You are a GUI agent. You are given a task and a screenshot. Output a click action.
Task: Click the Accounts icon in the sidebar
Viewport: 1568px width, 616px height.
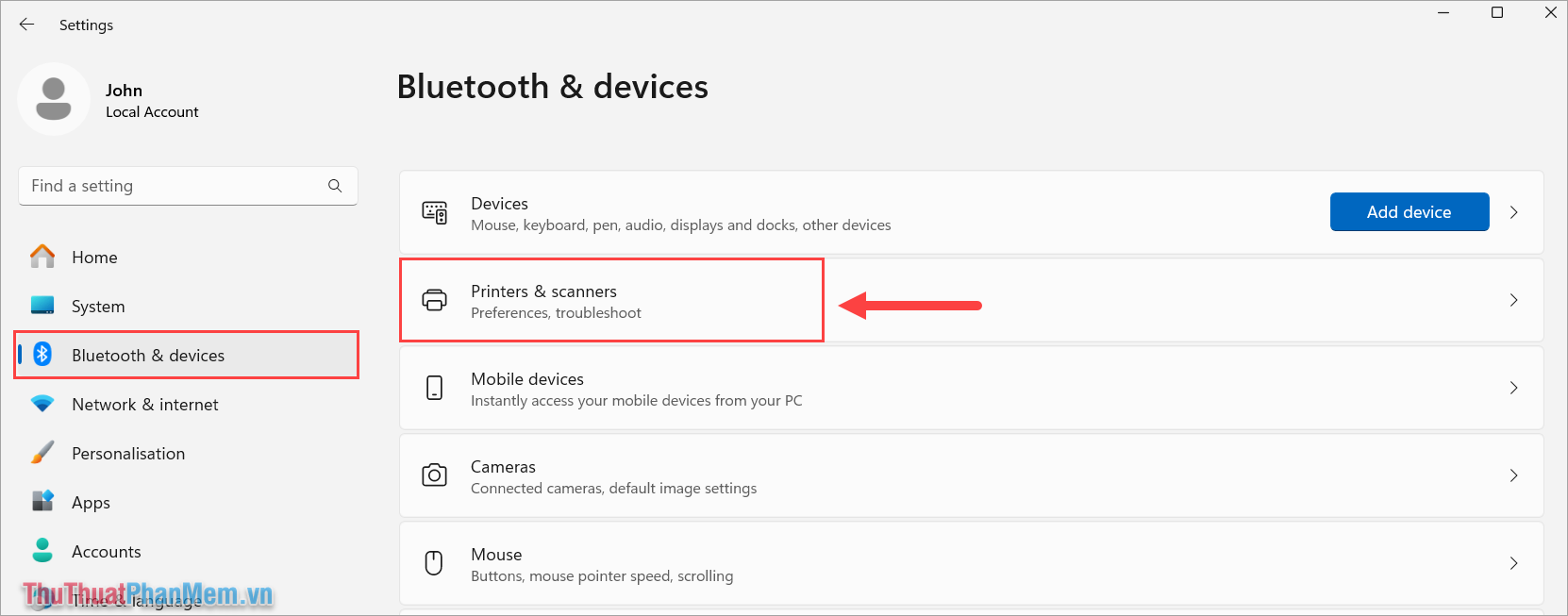(x=42, y=551)
